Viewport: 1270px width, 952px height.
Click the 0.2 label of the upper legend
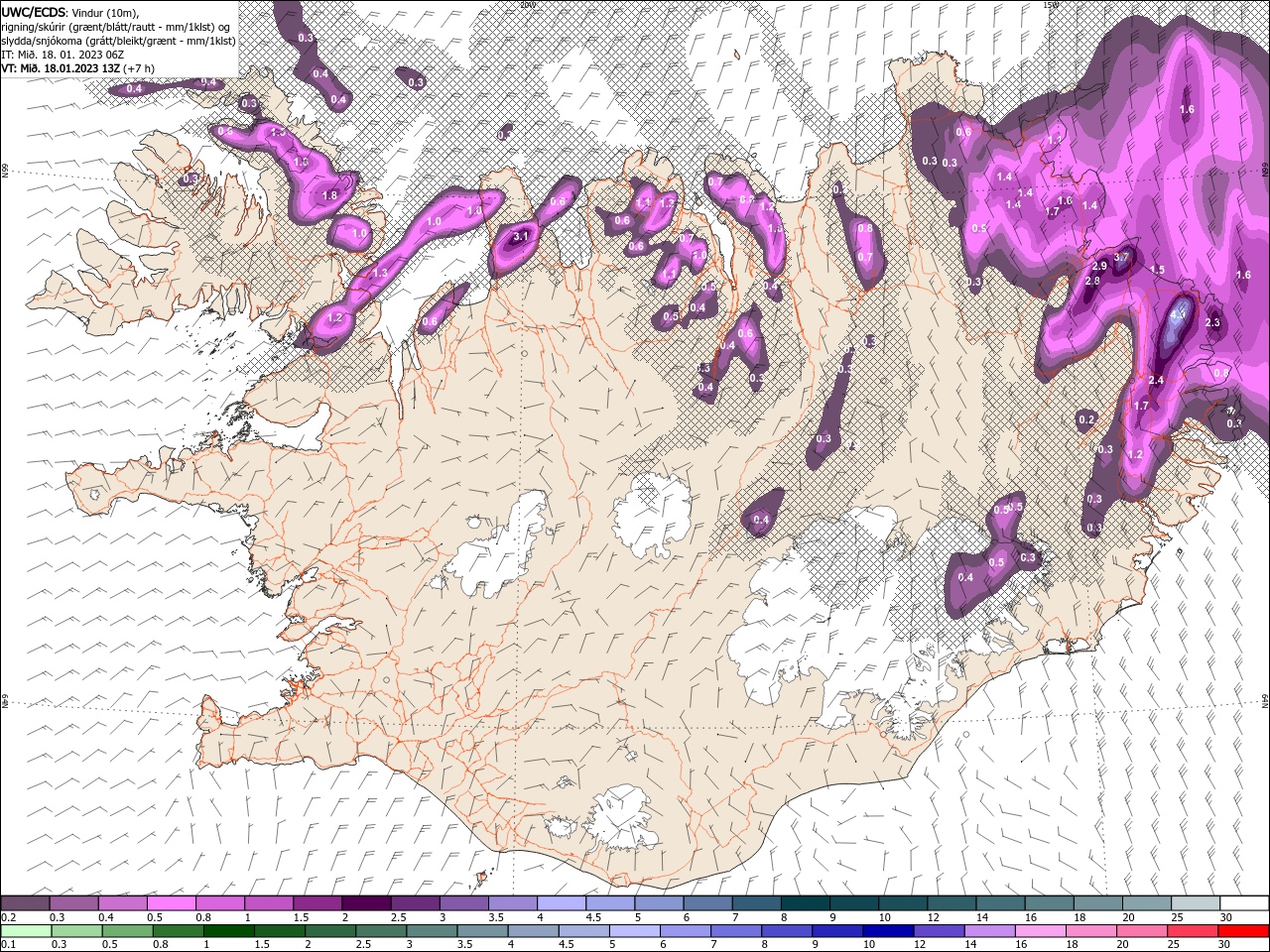(x=8, y=917)
